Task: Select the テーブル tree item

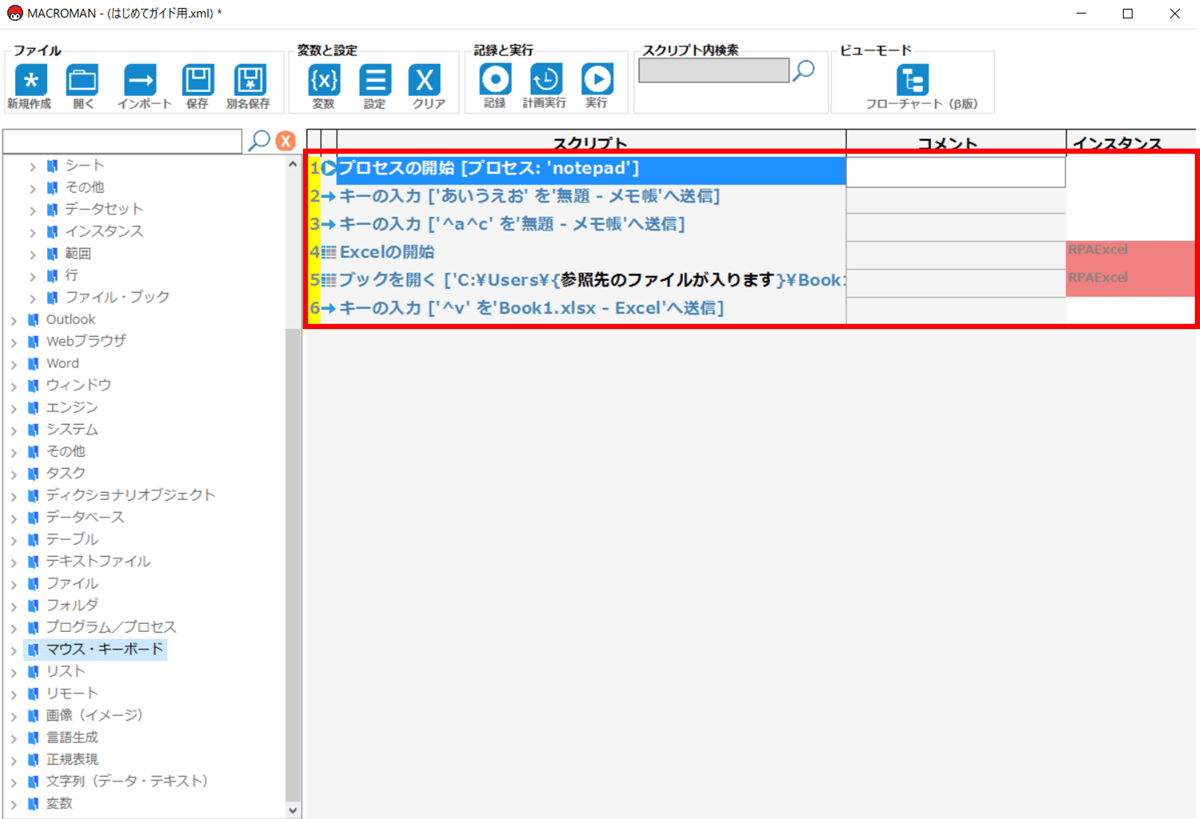Action: (x=72, y=539)
